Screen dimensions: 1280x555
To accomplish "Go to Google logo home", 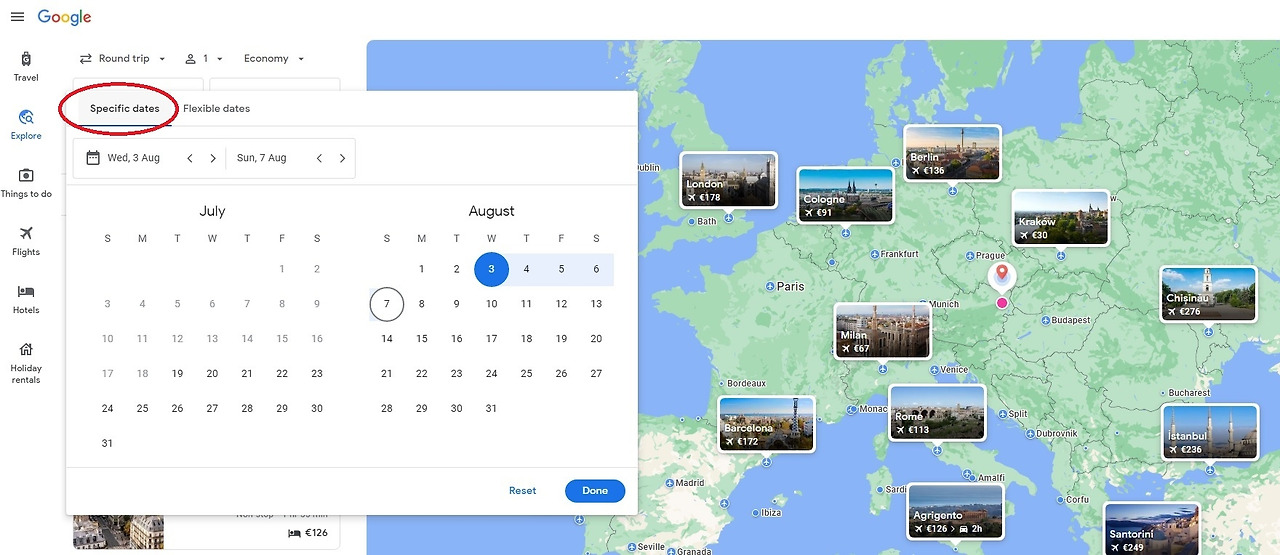I will tap(65, 17).
